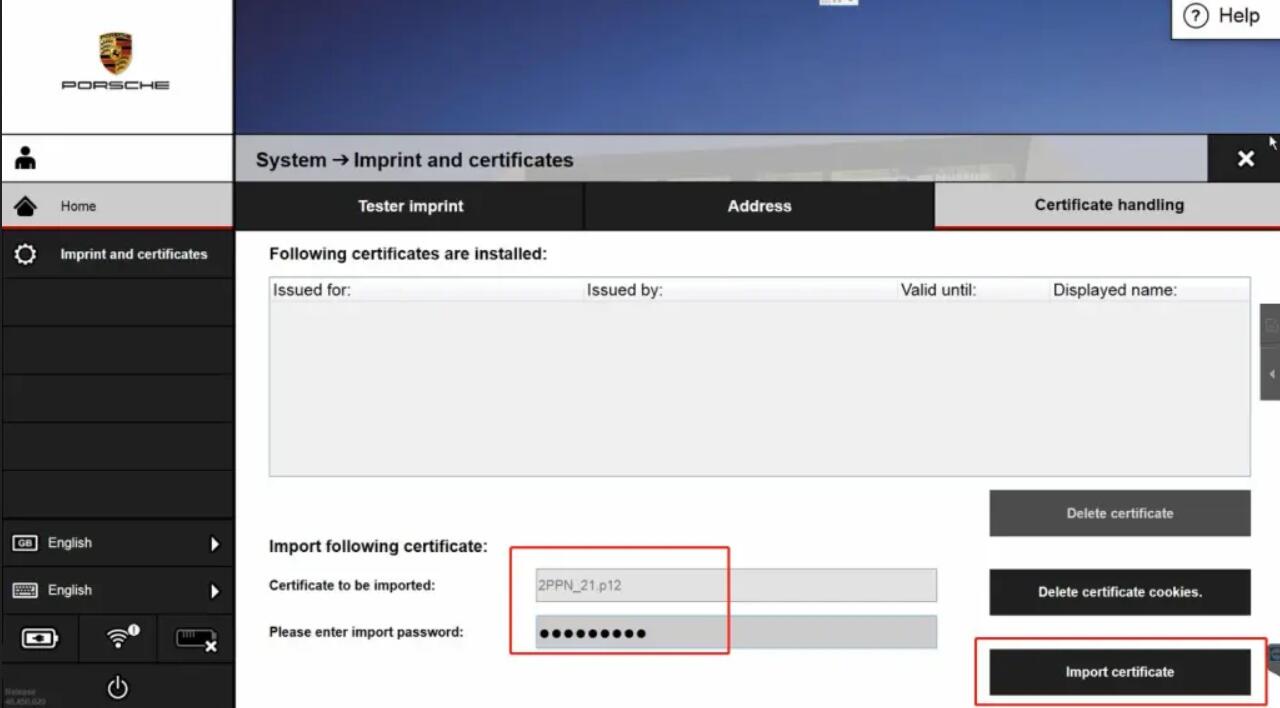Click the Import certificate button
Viewport: 1280px width, 708px height.
[1120, 672]
